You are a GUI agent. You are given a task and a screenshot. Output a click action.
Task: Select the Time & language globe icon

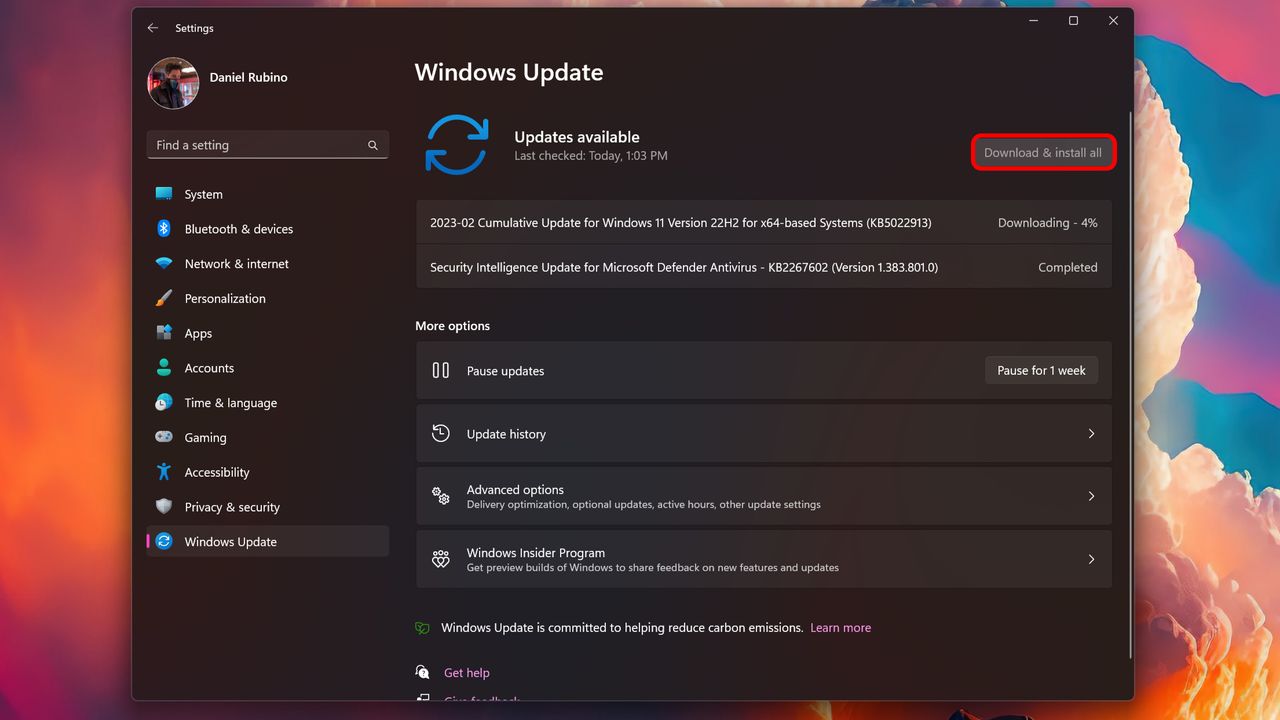tap(164, 403)
